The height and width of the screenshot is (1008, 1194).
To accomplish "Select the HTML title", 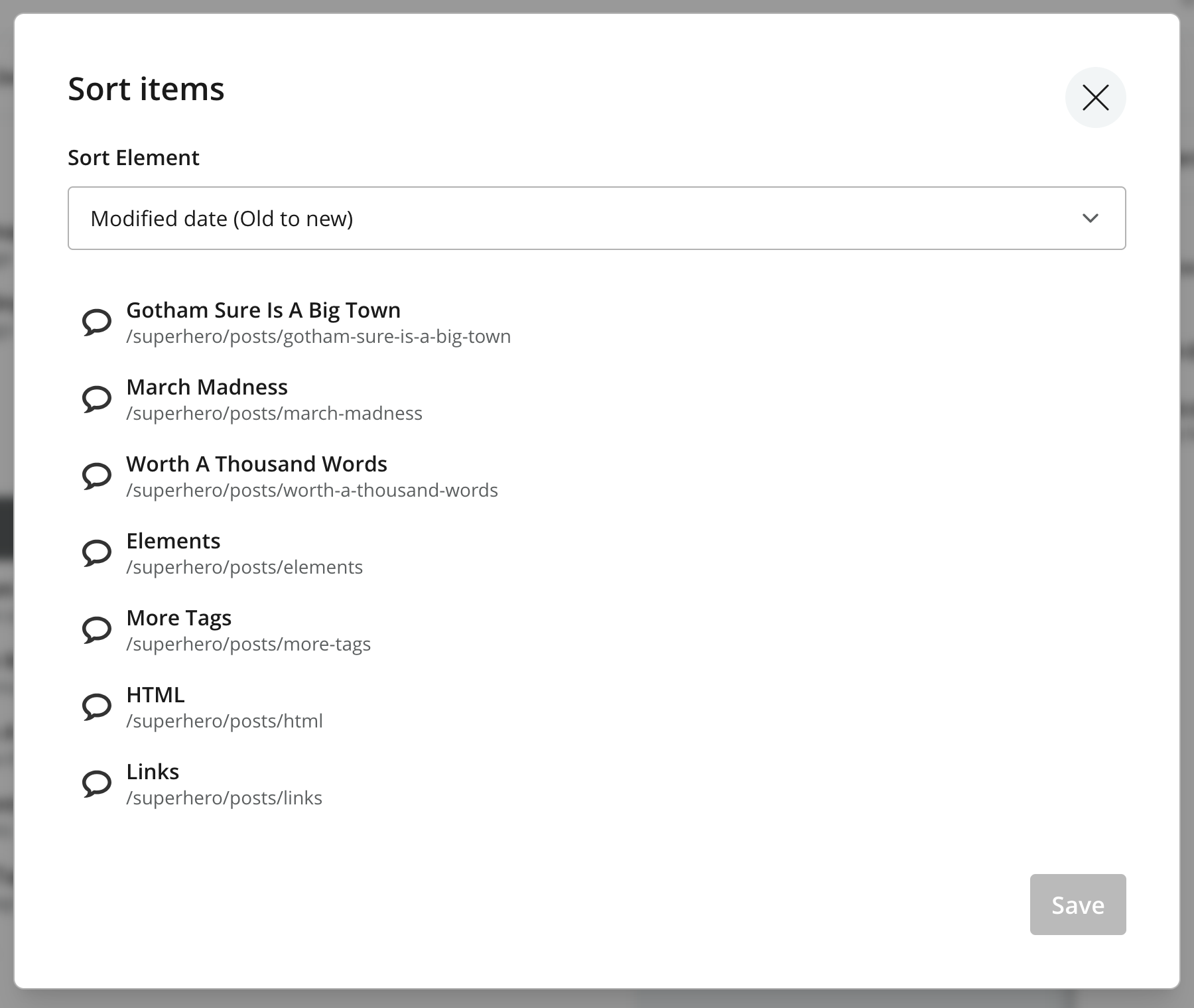I will (x=155, y=695).
